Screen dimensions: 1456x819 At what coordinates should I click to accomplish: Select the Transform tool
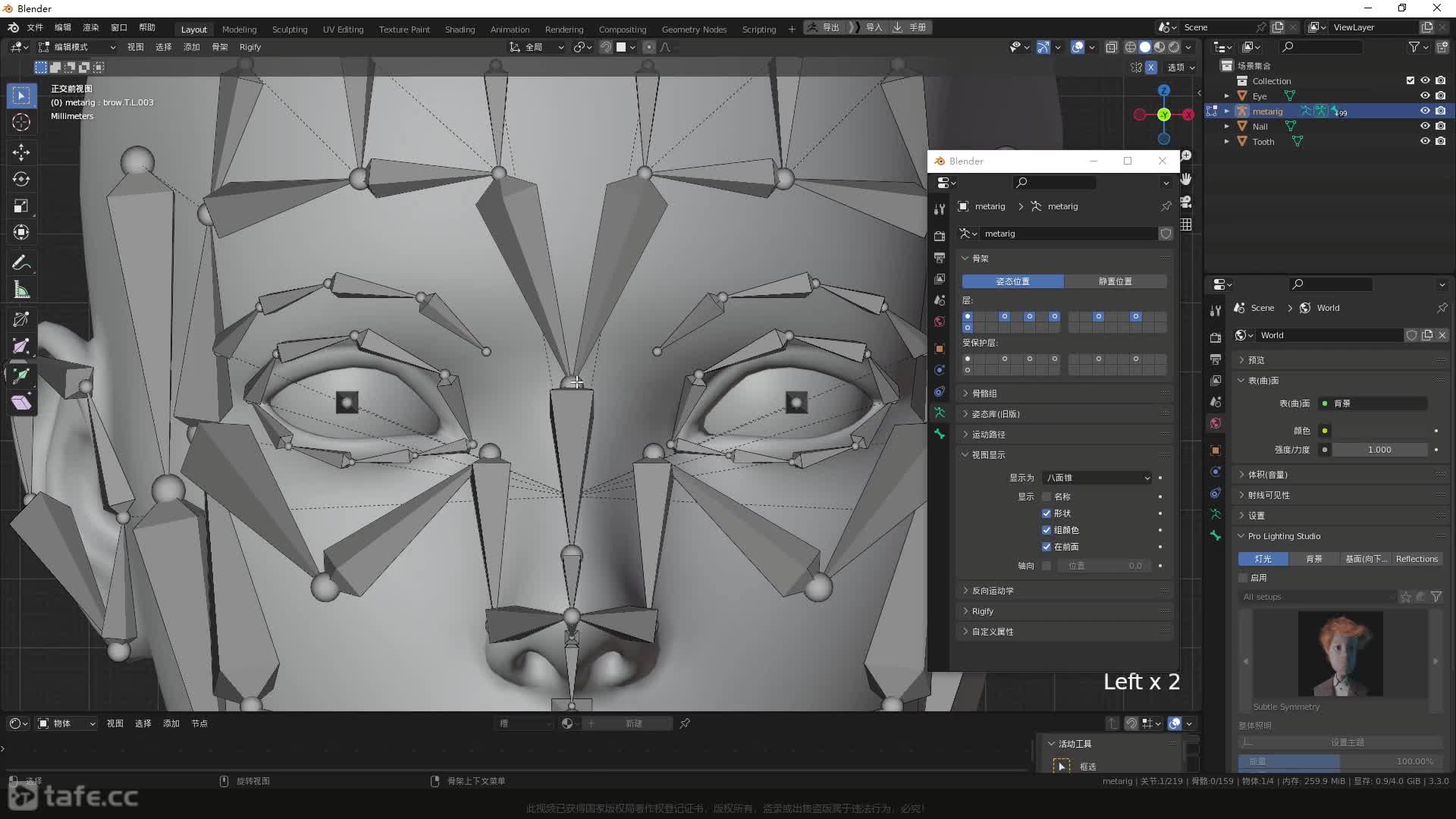point(21,233)
